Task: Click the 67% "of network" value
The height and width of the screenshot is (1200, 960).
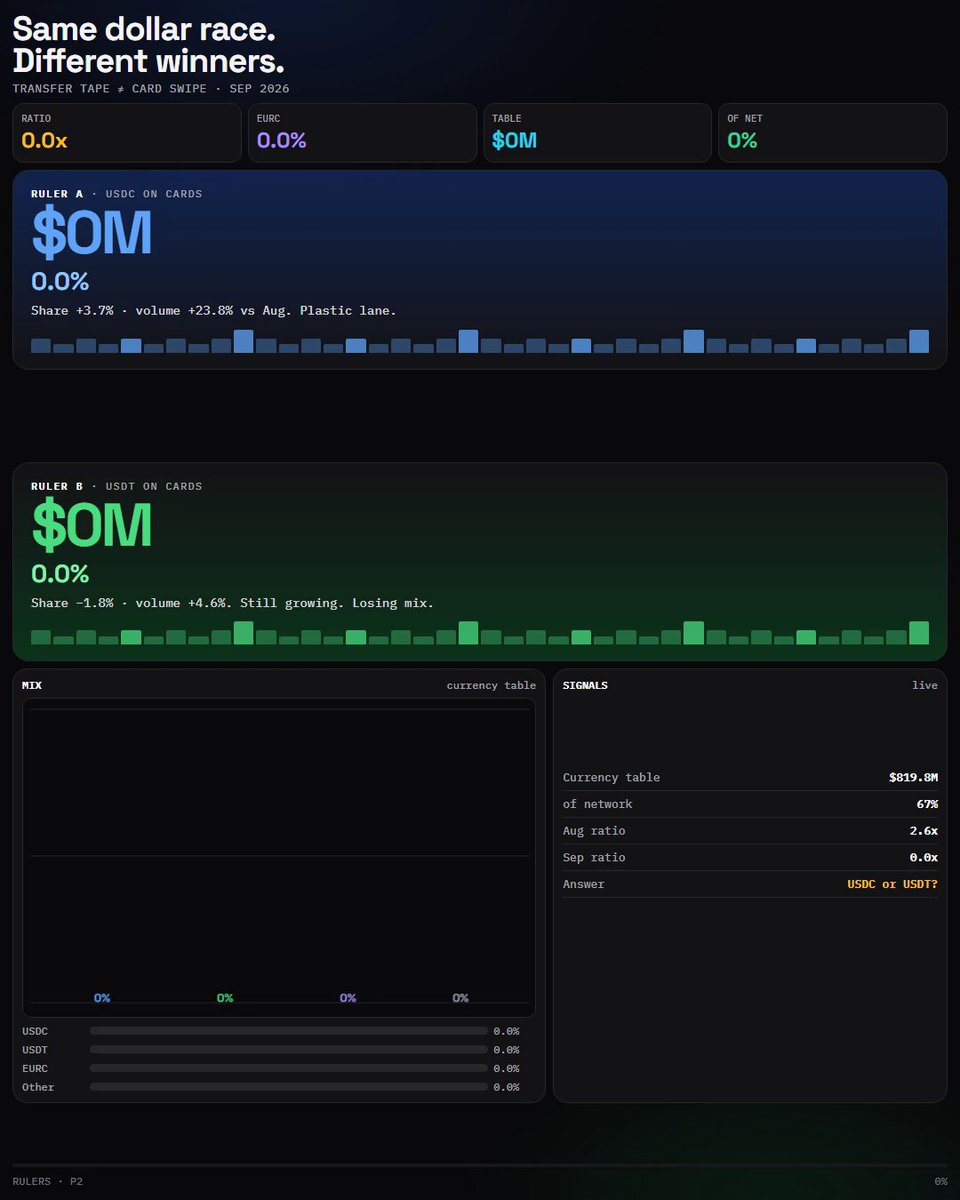Action: pos(926,804)
